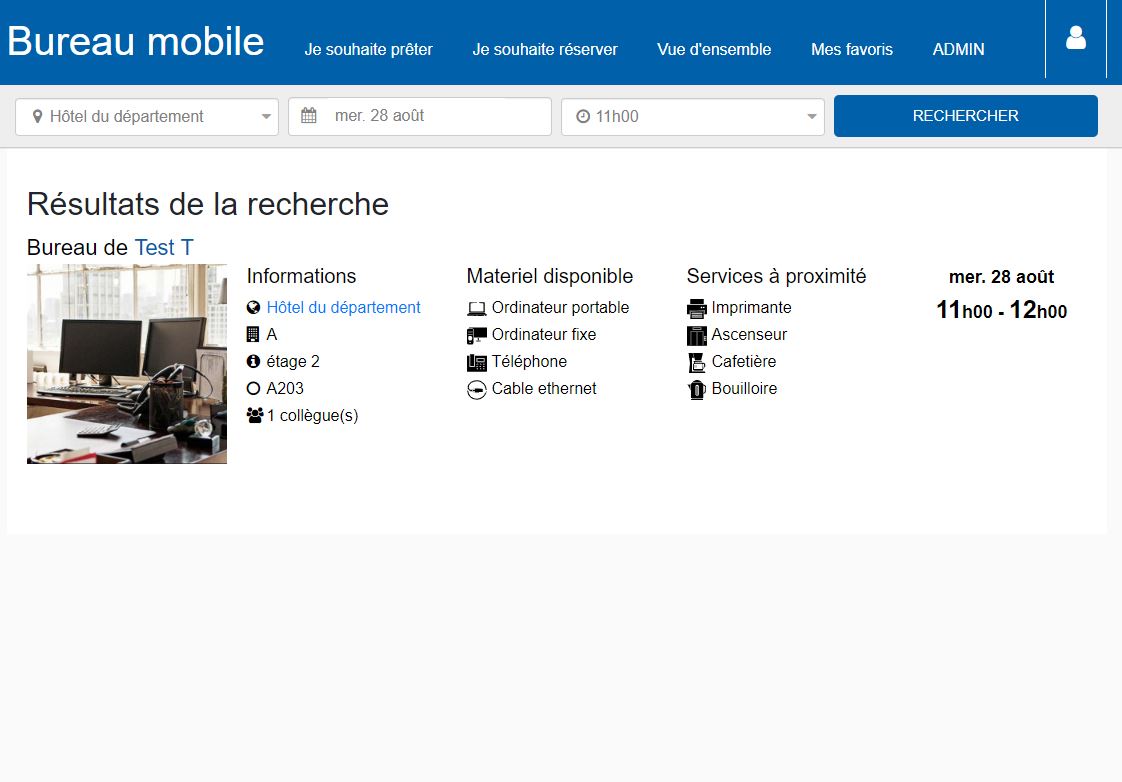Click the 1 collègue(s) text

[312, 416]
